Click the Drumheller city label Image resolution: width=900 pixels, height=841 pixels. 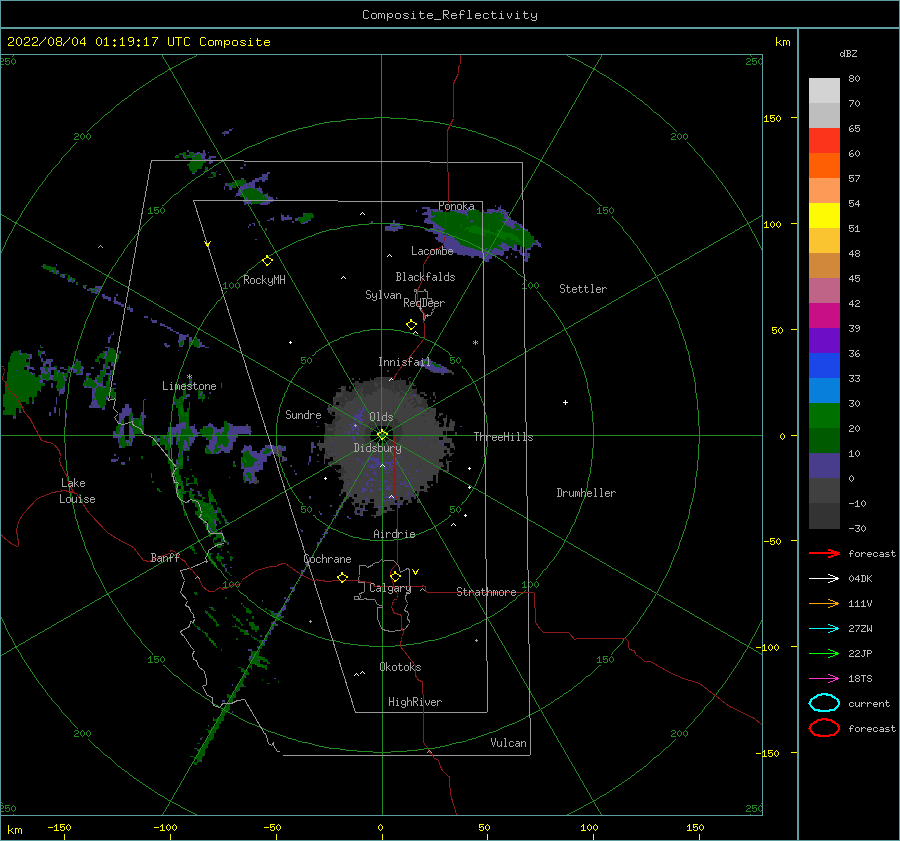(x=586, y=493)
